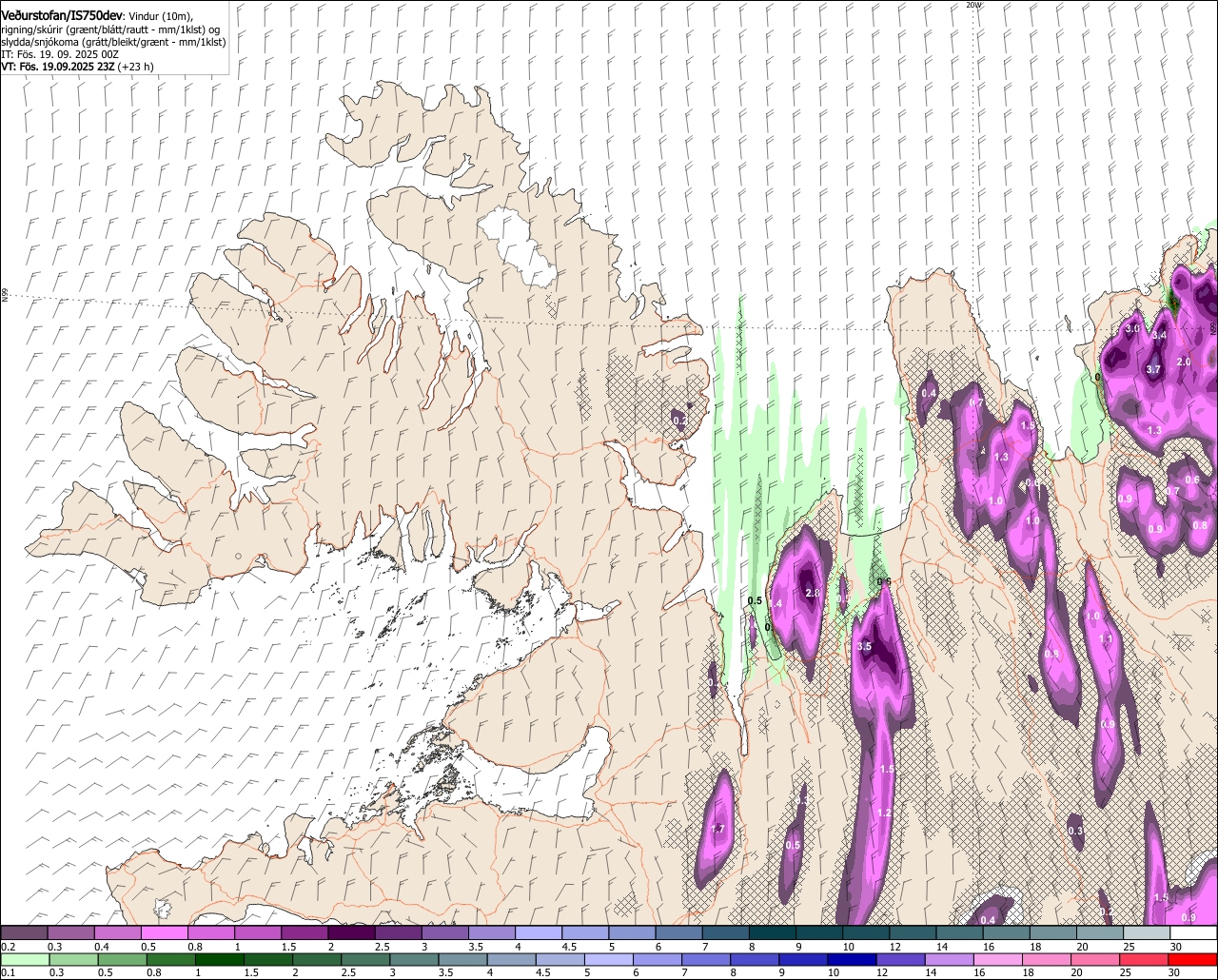
Task: Click the Veðurstofan/IS750dev title text
Action: tap(62, 16)
